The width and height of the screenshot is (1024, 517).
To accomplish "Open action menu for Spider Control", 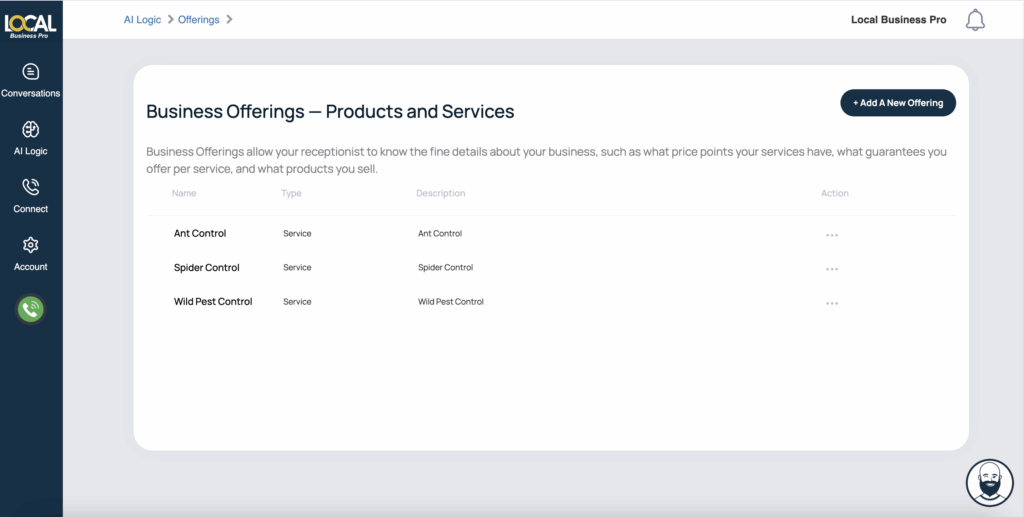I will 831,269.
